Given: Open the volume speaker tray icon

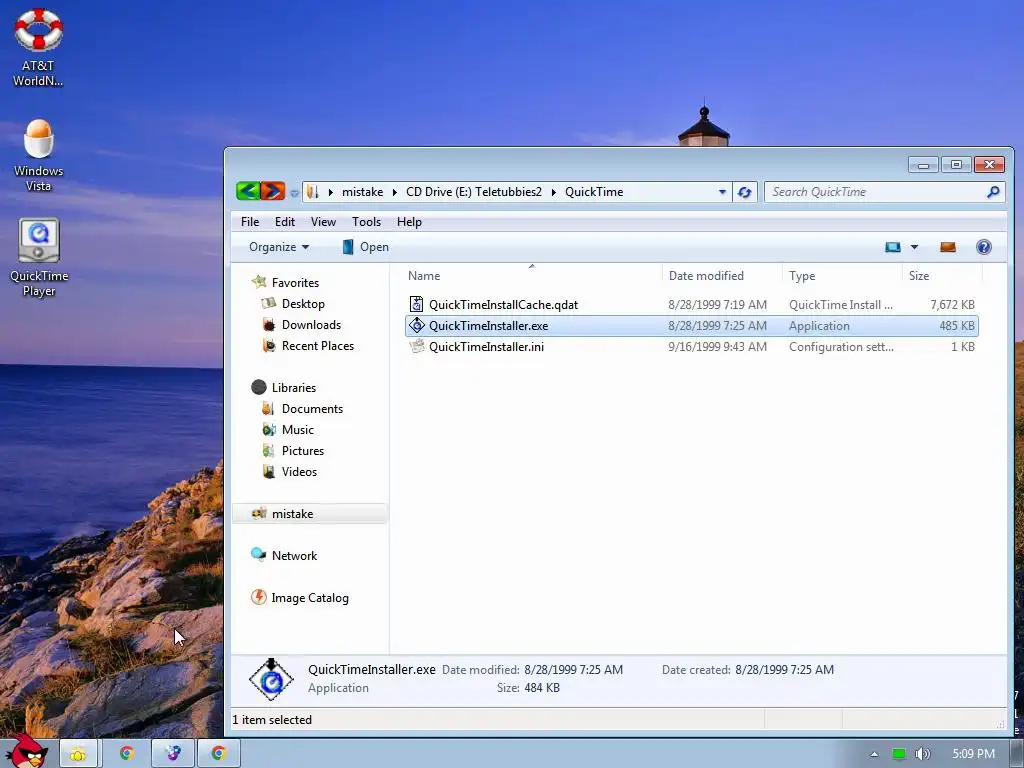Looking at the screenshot, I should pyautogui.click(x=922, y=754).
